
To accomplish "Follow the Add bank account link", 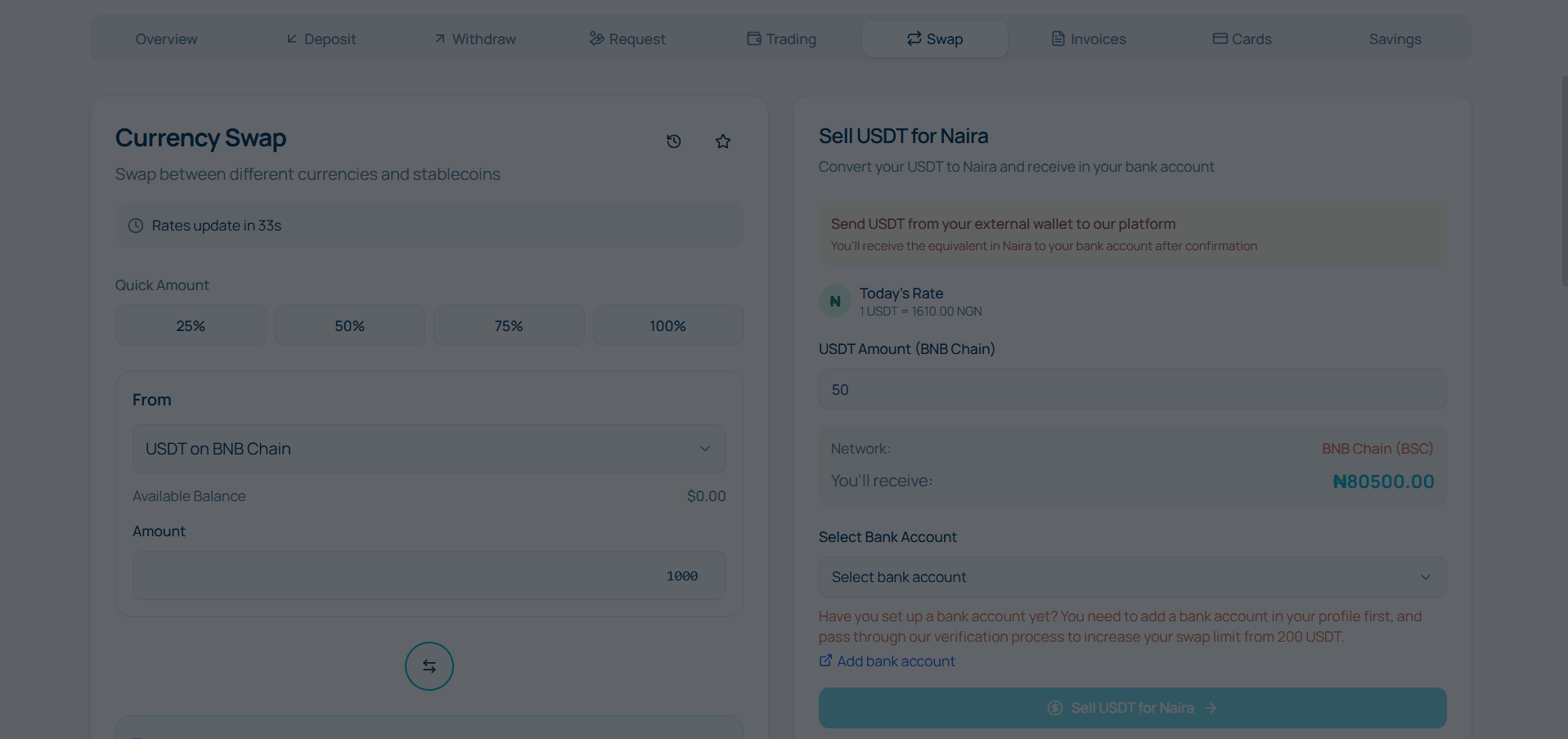I will coord(896,661).
